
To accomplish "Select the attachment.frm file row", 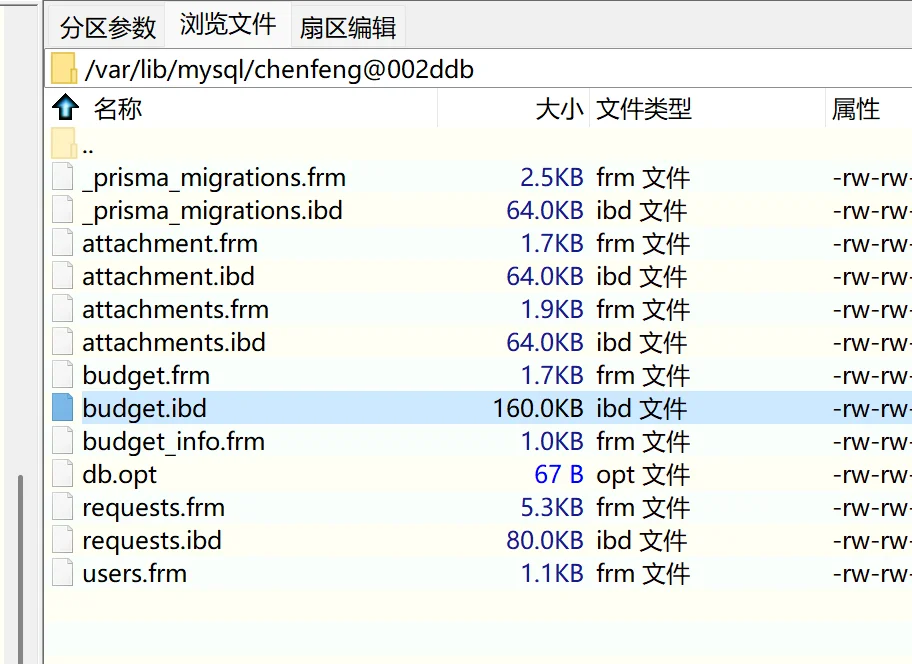I will (x=170, y=244).
